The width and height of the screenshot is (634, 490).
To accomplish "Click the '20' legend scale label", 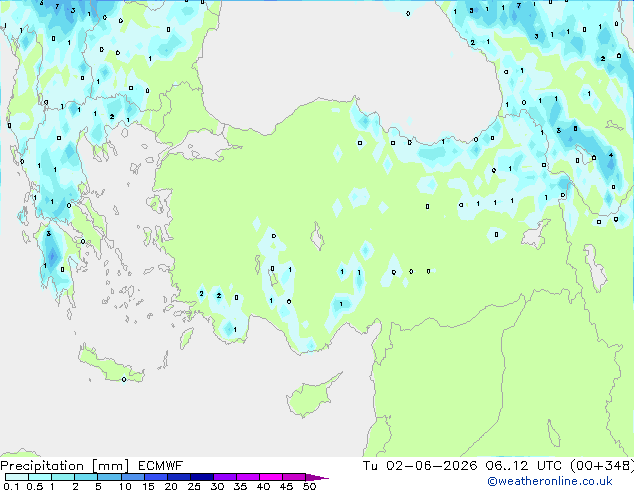I will (x=171, y=486).
